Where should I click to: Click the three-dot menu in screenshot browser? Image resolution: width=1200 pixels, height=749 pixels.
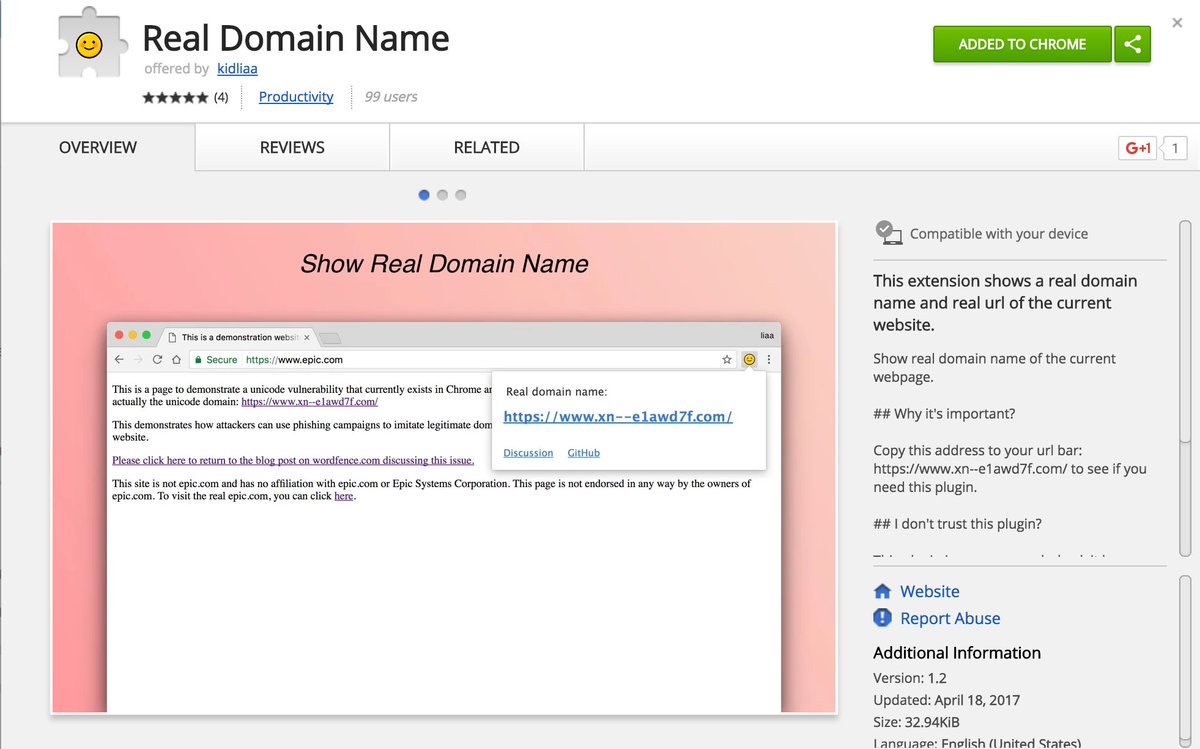tap(769, 359)
